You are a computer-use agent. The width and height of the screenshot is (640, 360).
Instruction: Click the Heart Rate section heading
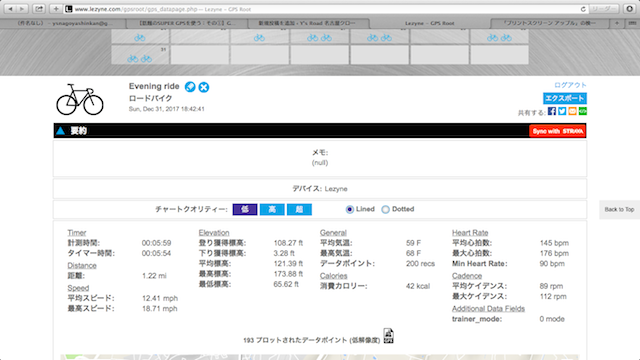470,233
